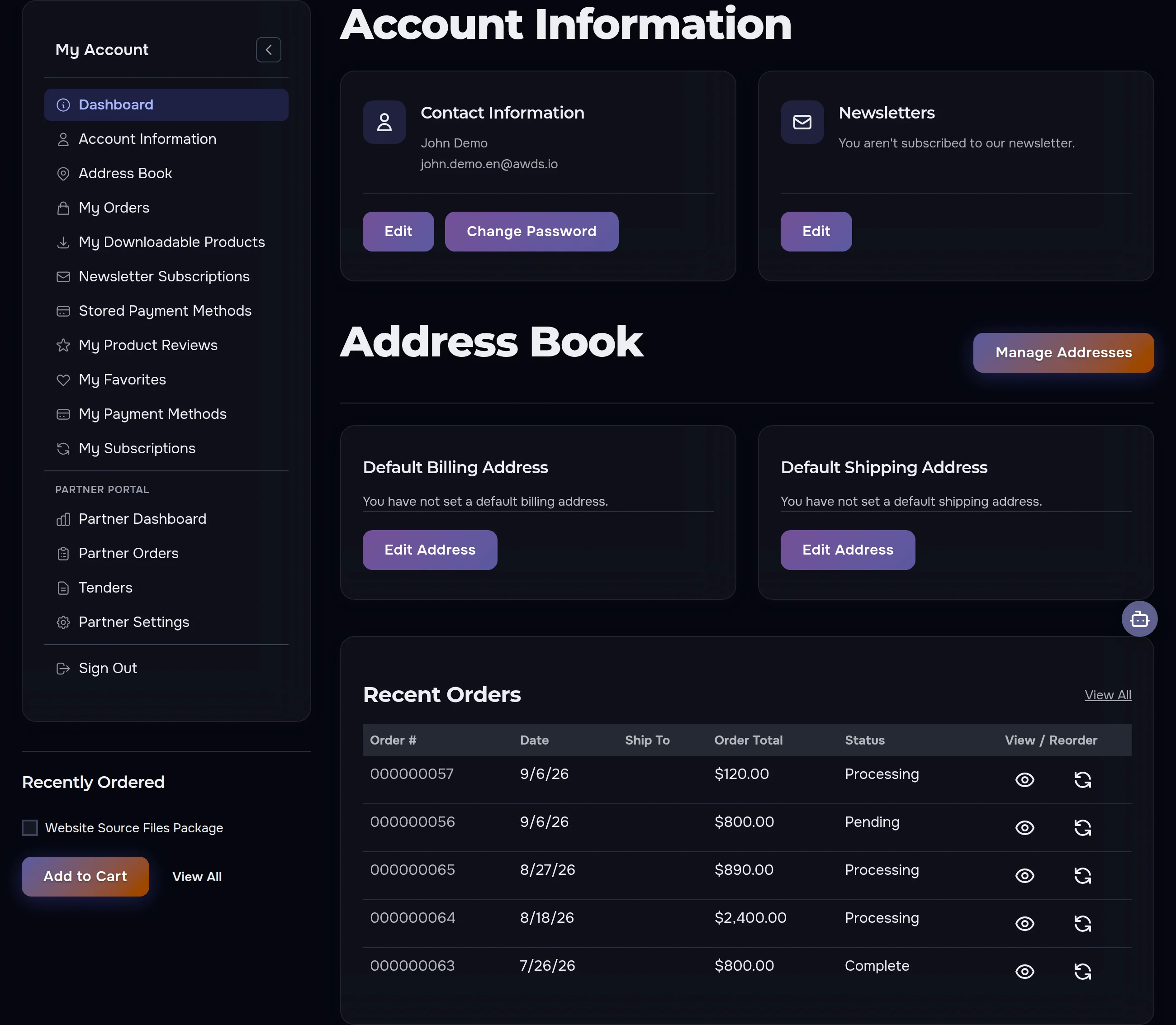Reorder order 000000057

(1082, 780)
